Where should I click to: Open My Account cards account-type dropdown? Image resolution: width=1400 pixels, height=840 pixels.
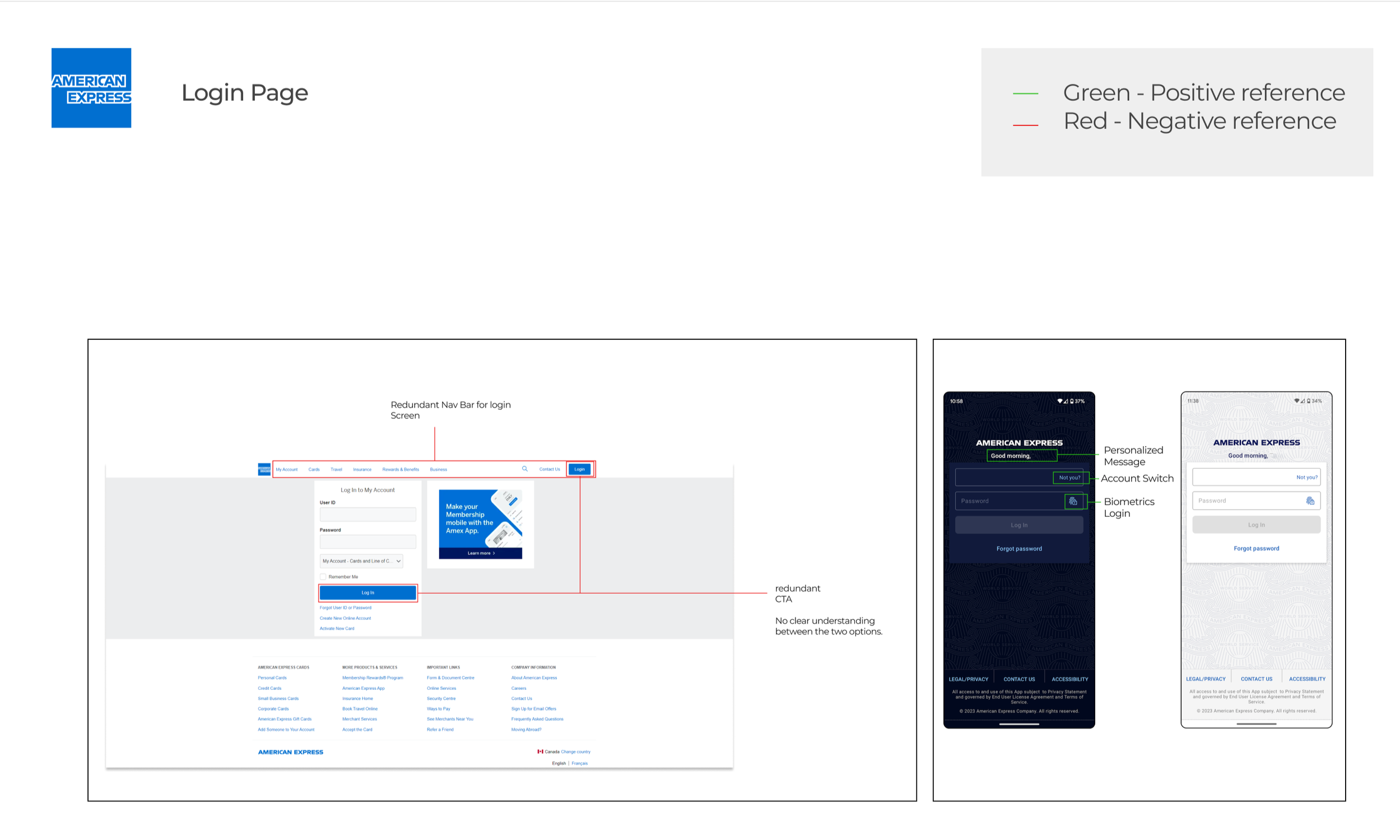coord(361,561)
